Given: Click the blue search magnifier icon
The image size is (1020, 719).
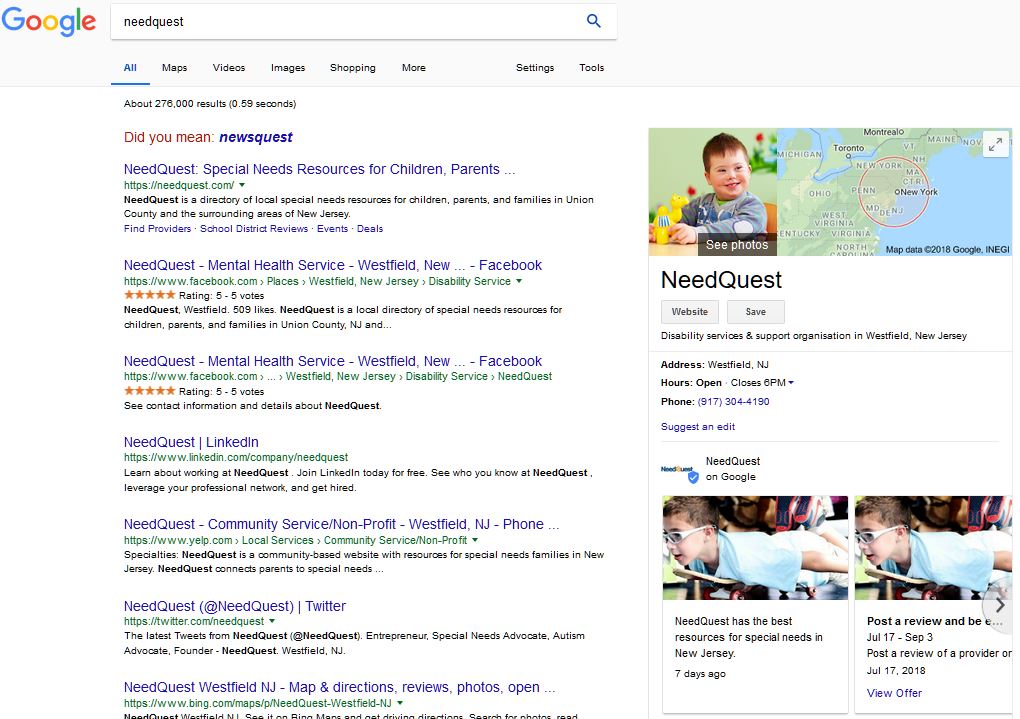Looking at the screenshot, I should coord(593,21).
